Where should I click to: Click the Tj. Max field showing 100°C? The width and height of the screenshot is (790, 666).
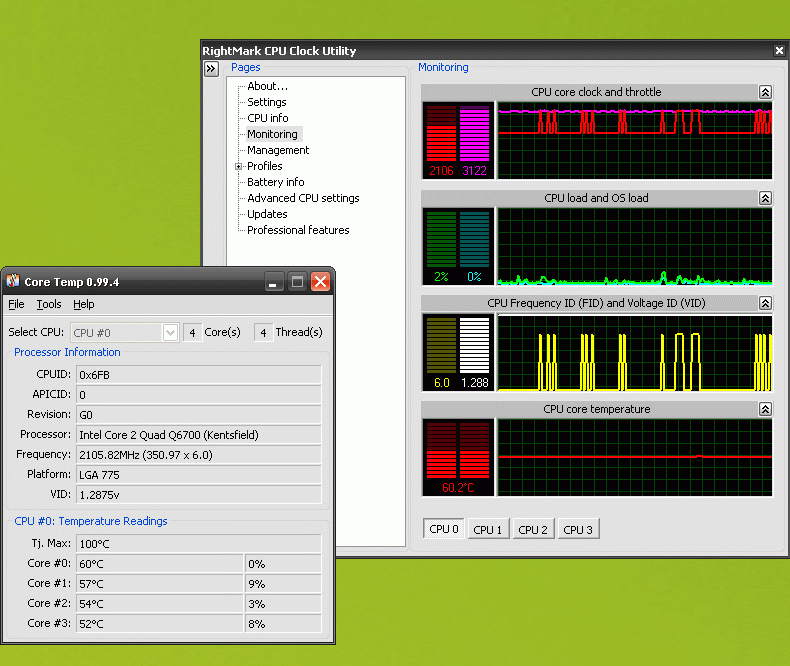[199, 544]
